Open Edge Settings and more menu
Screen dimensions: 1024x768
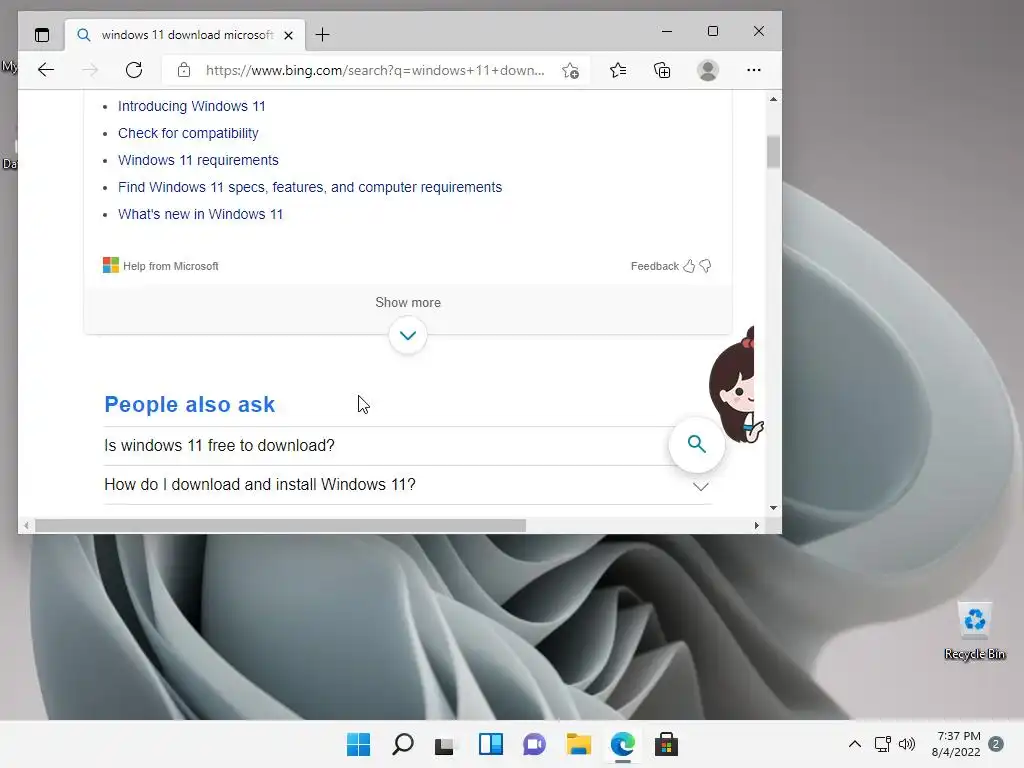(x=754, y=70)
